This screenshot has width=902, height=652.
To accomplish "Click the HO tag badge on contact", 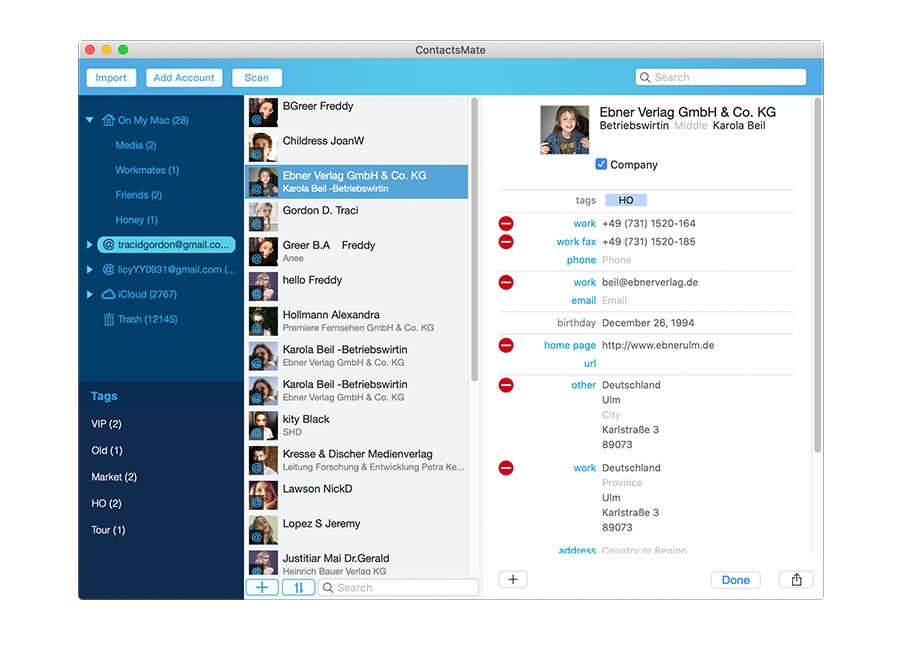I will 626,201.
